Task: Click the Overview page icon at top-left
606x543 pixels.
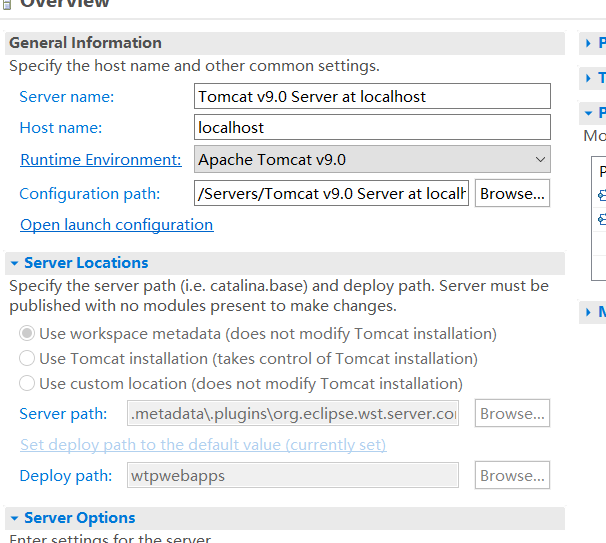Action: pos(7,4)
